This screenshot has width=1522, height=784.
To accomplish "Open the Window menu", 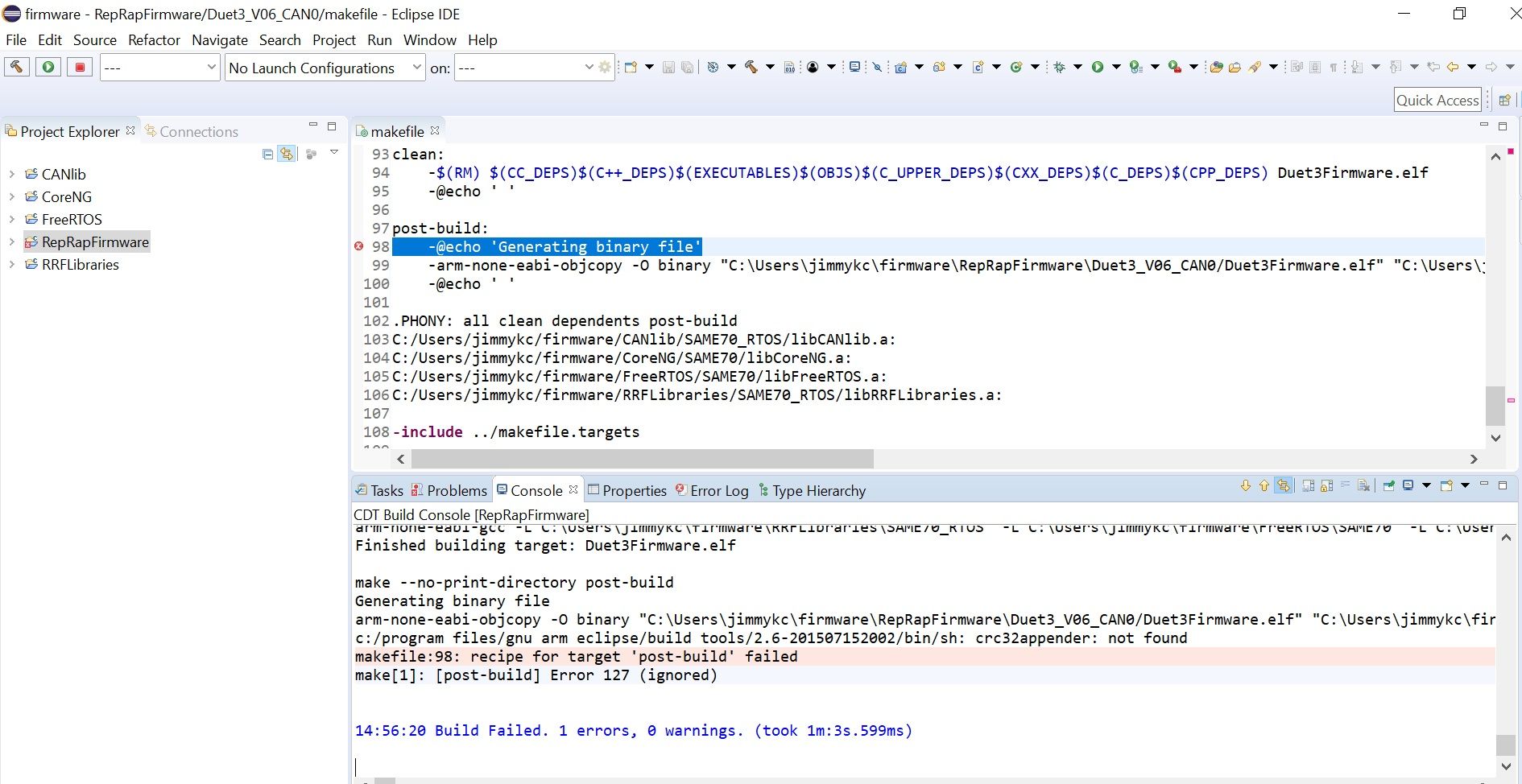I will [x=429, y=39].
